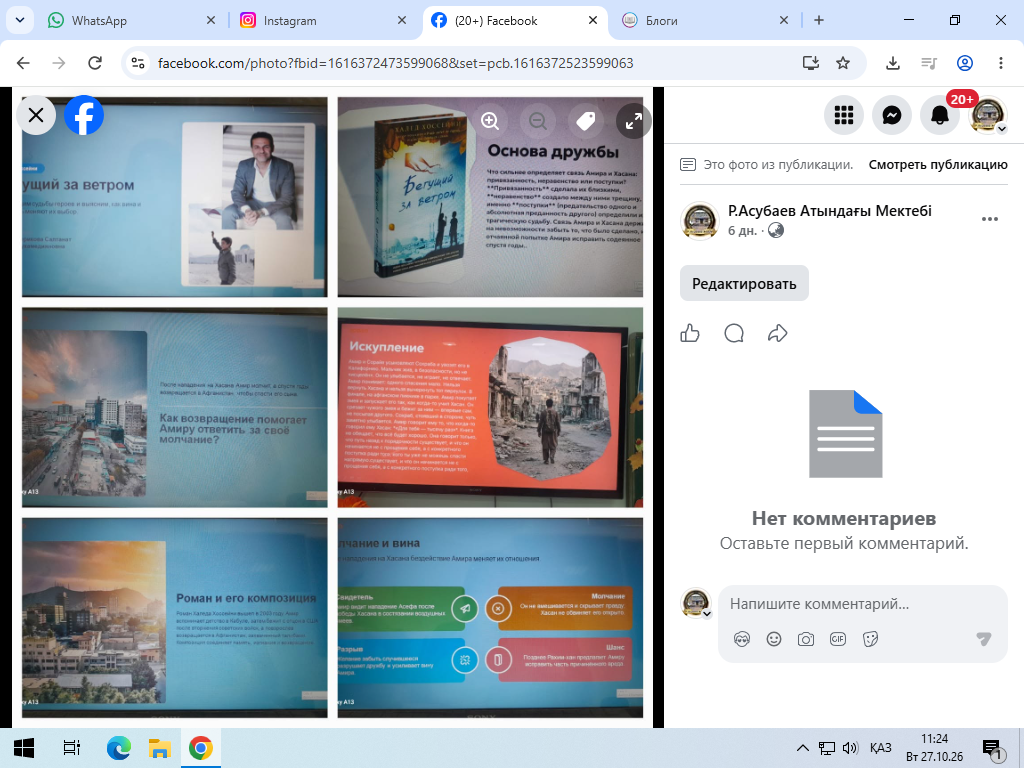Bookmark this page with the star
The height and width of the screenshot is (768, 1024).
(x=843, y=63)
